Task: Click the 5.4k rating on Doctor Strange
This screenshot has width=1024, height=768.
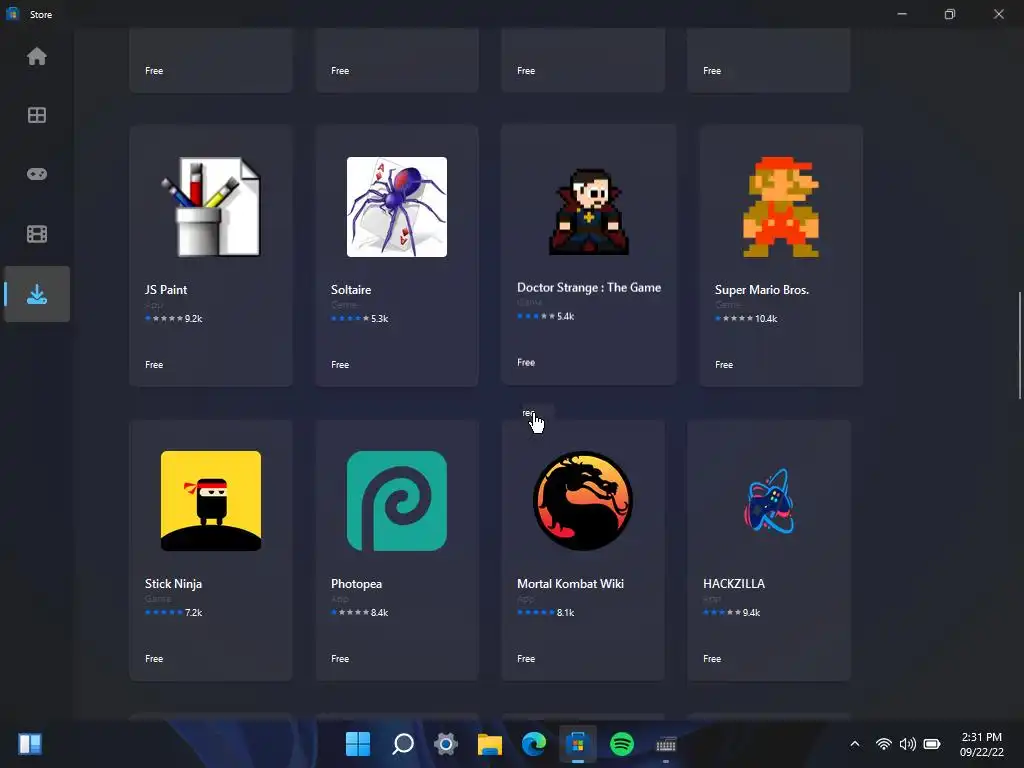Action: [x=566, y=316]
